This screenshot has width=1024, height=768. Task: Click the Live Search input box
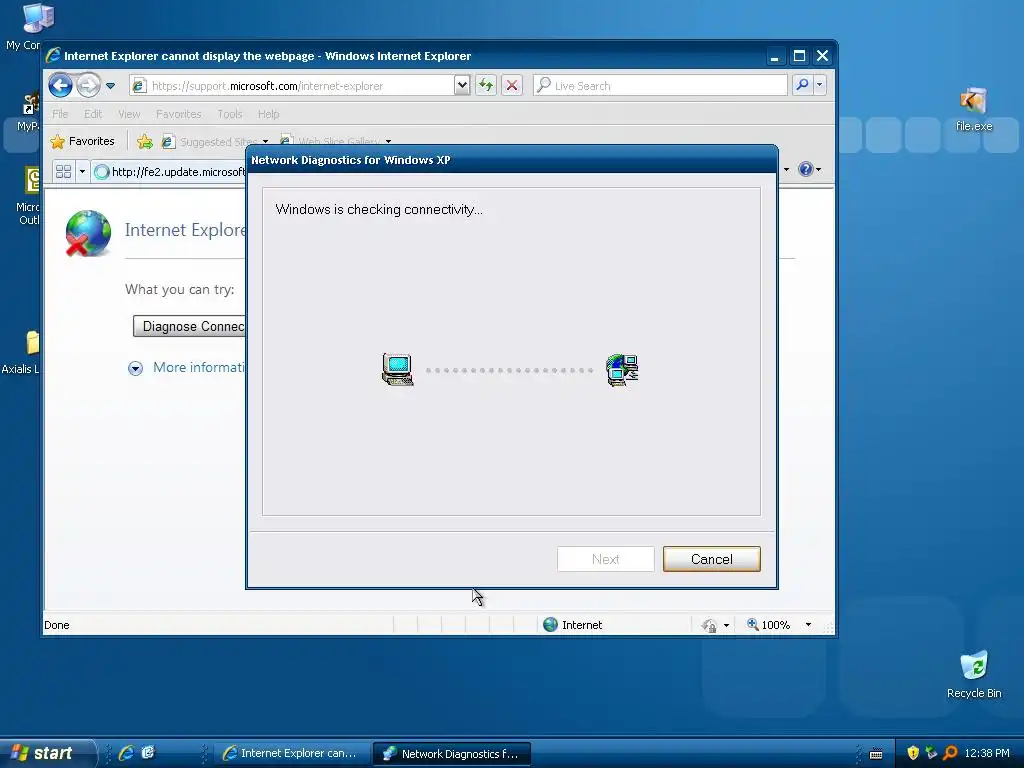[660, 86]
